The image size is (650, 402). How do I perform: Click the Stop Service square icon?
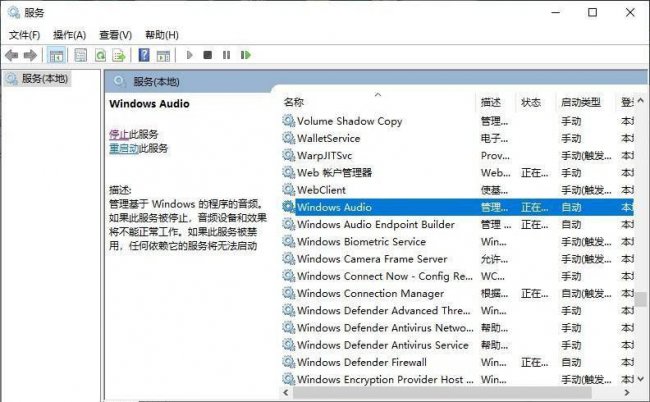point(208,55)
